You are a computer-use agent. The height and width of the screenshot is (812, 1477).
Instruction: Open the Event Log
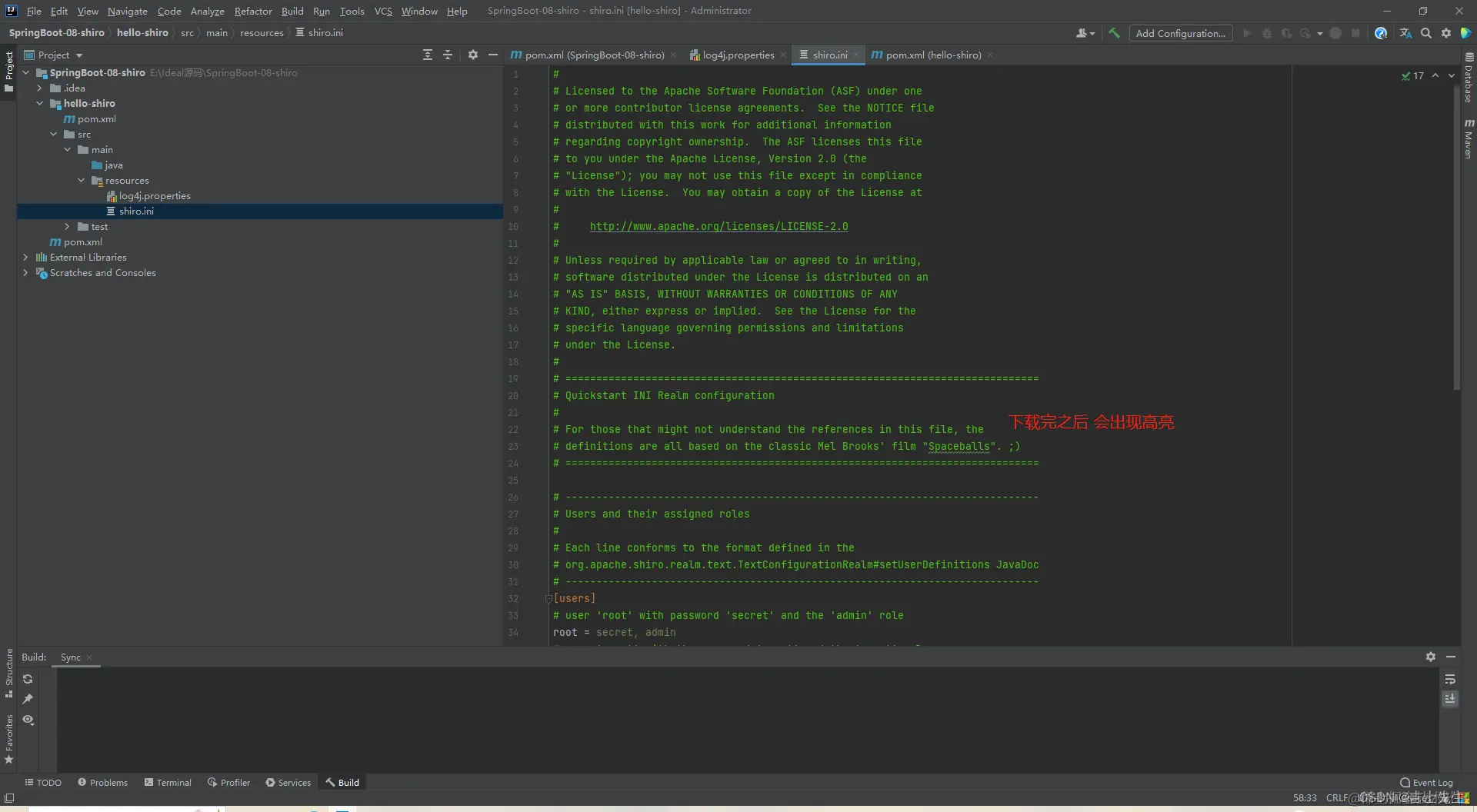[x=1427, y=783]
